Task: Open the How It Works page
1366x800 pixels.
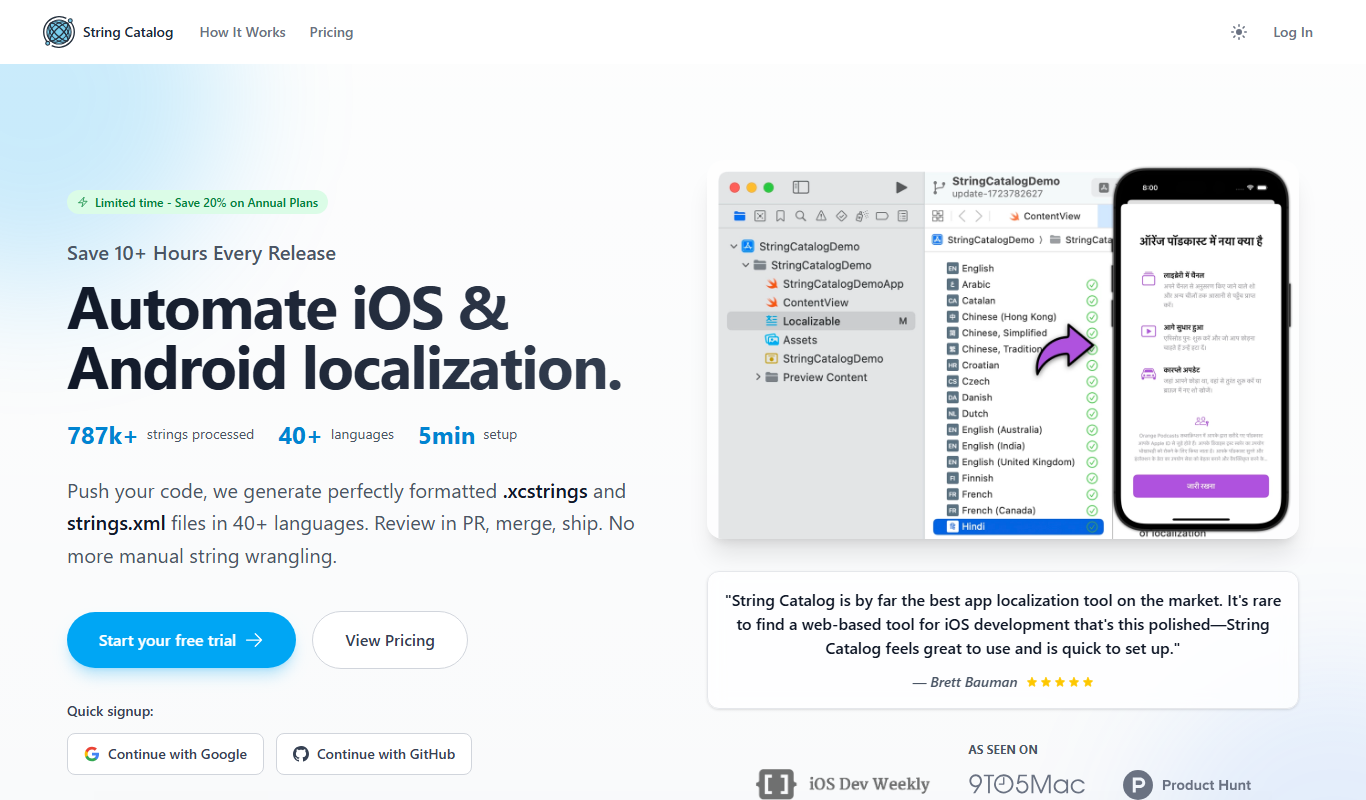Action: [x=242, y=32]
